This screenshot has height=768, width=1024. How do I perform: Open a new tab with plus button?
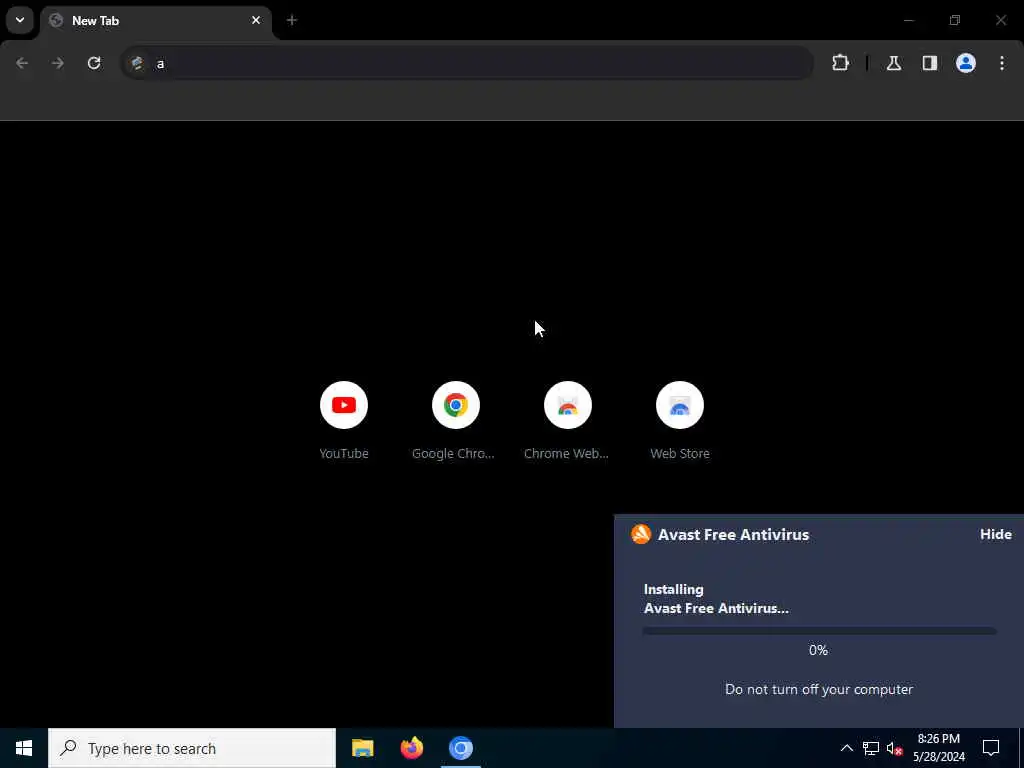tap(292, 20)
